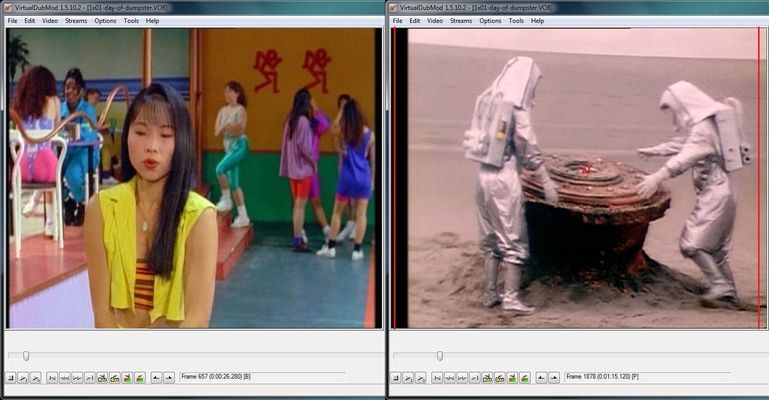Screen dimensions: 769x400
Task: Go to next keyframe in left window
Action: click(115, 377)
